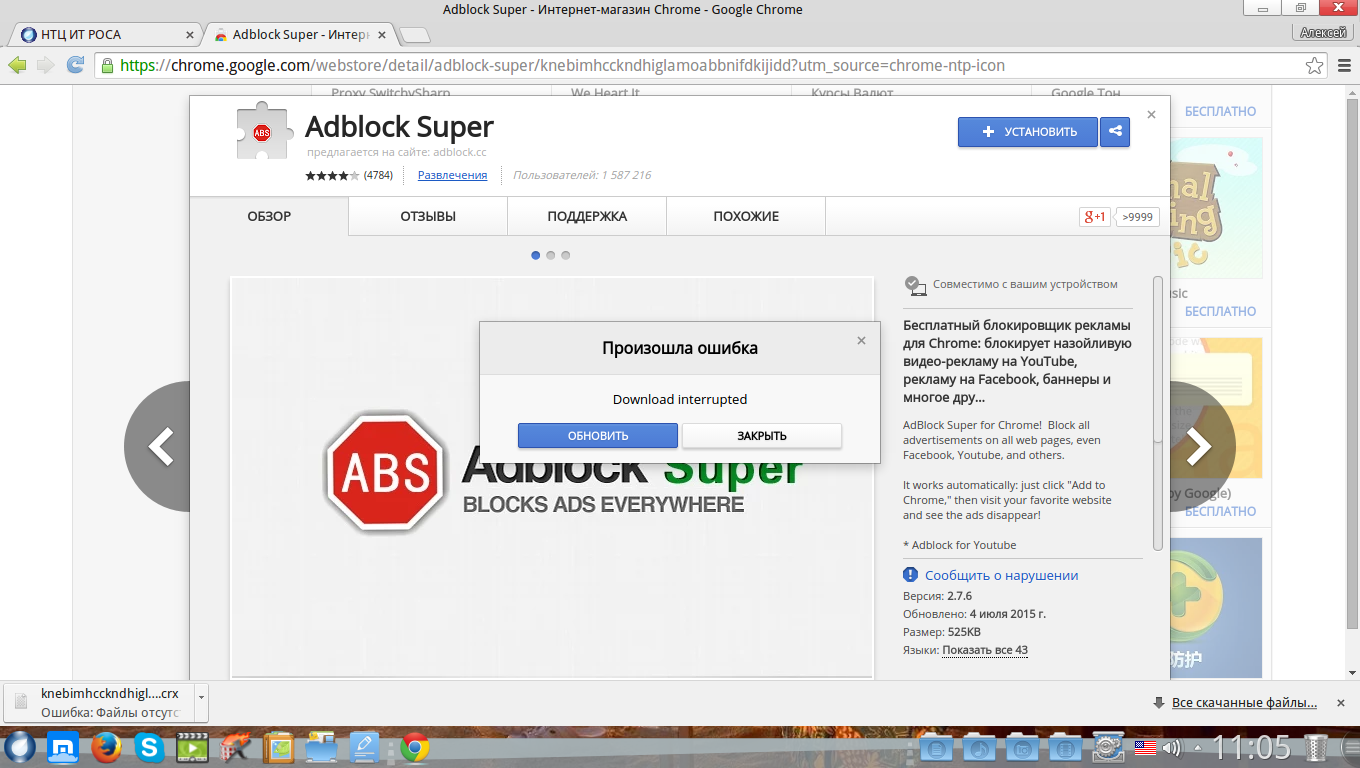Click the Google +1 button
The image size is (1360, 768).
(1095, 216)
